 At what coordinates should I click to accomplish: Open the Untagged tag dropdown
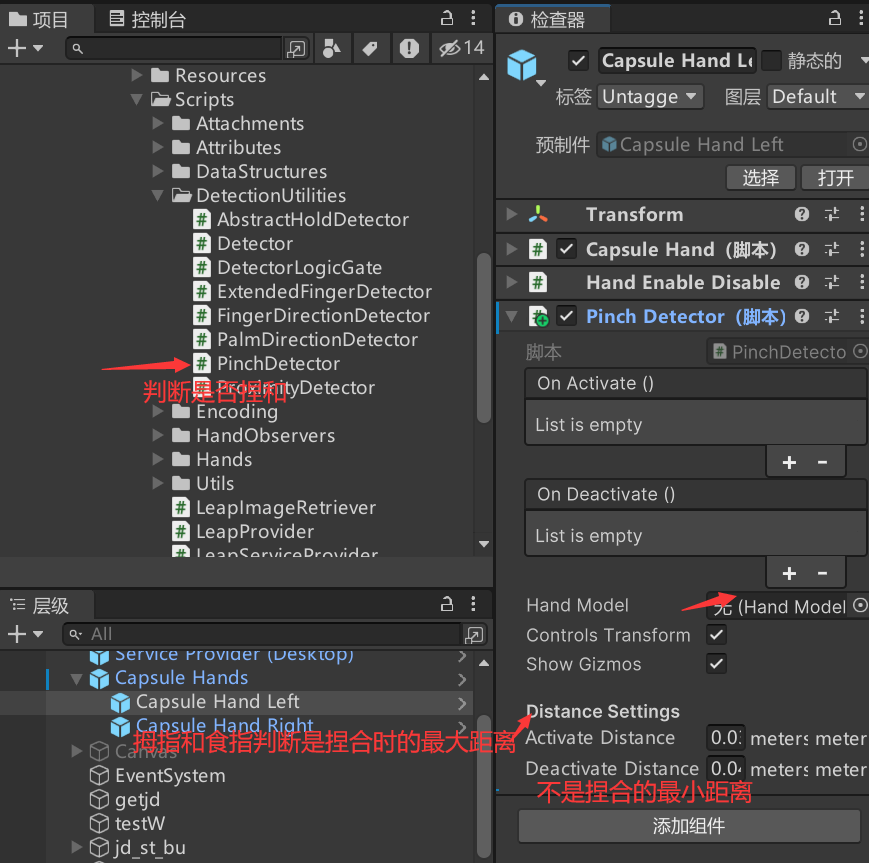click(650, 96)
